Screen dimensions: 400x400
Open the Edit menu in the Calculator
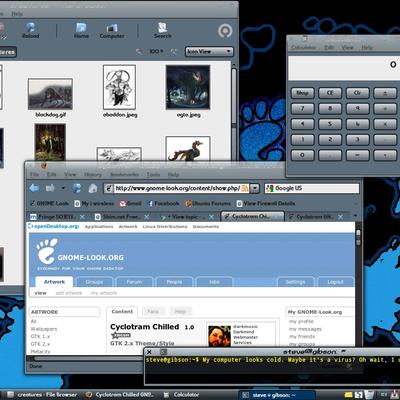pyautogui.click(x=329, y=48)
